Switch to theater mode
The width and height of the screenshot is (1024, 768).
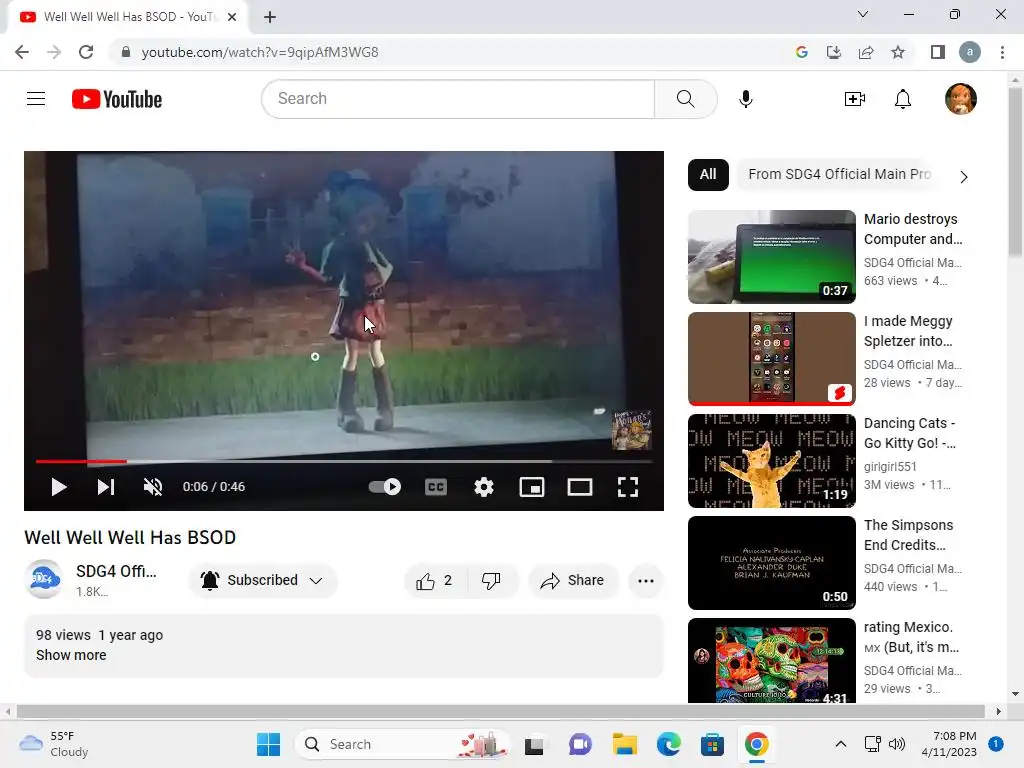tap(579, 487)
